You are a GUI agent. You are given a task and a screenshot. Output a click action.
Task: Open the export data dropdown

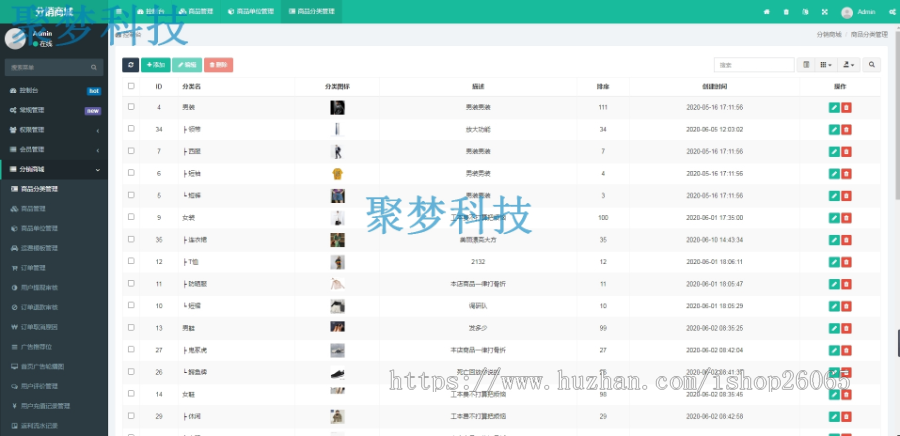[848, 65]
